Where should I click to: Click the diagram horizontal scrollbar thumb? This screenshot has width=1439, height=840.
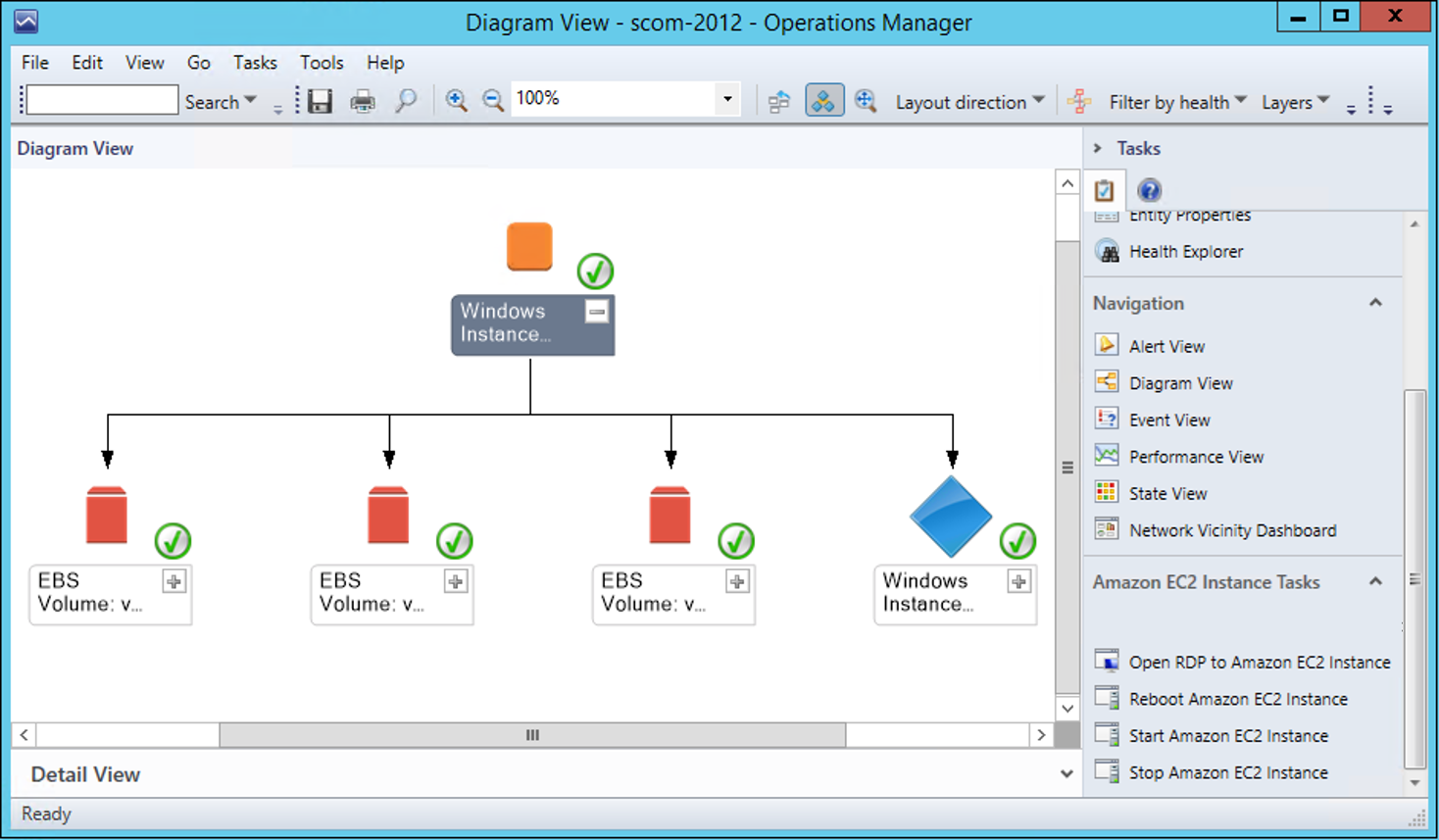tap(532, 735)
